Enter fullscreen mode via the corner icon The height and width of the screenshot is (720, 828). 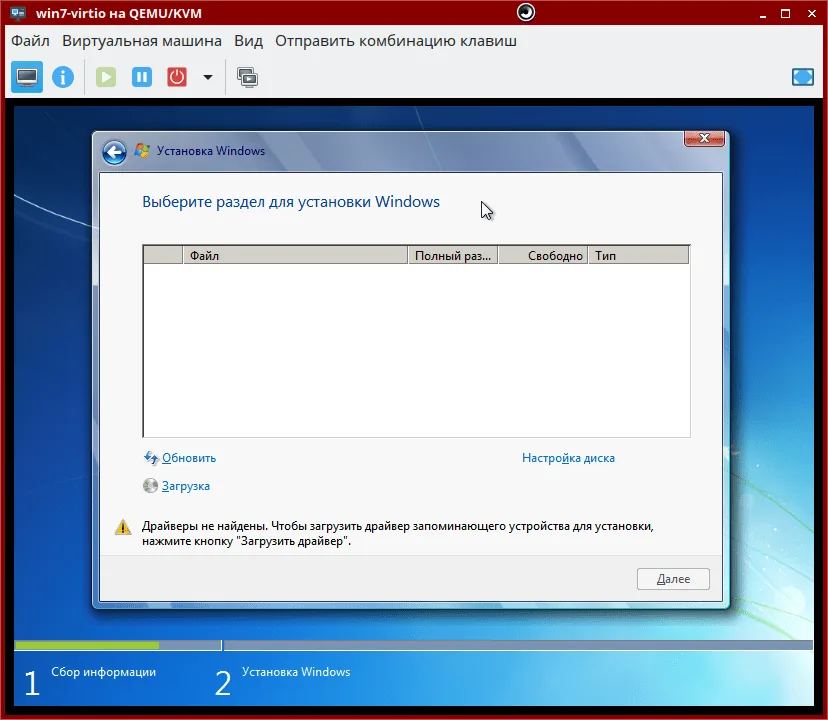(802, 76)
